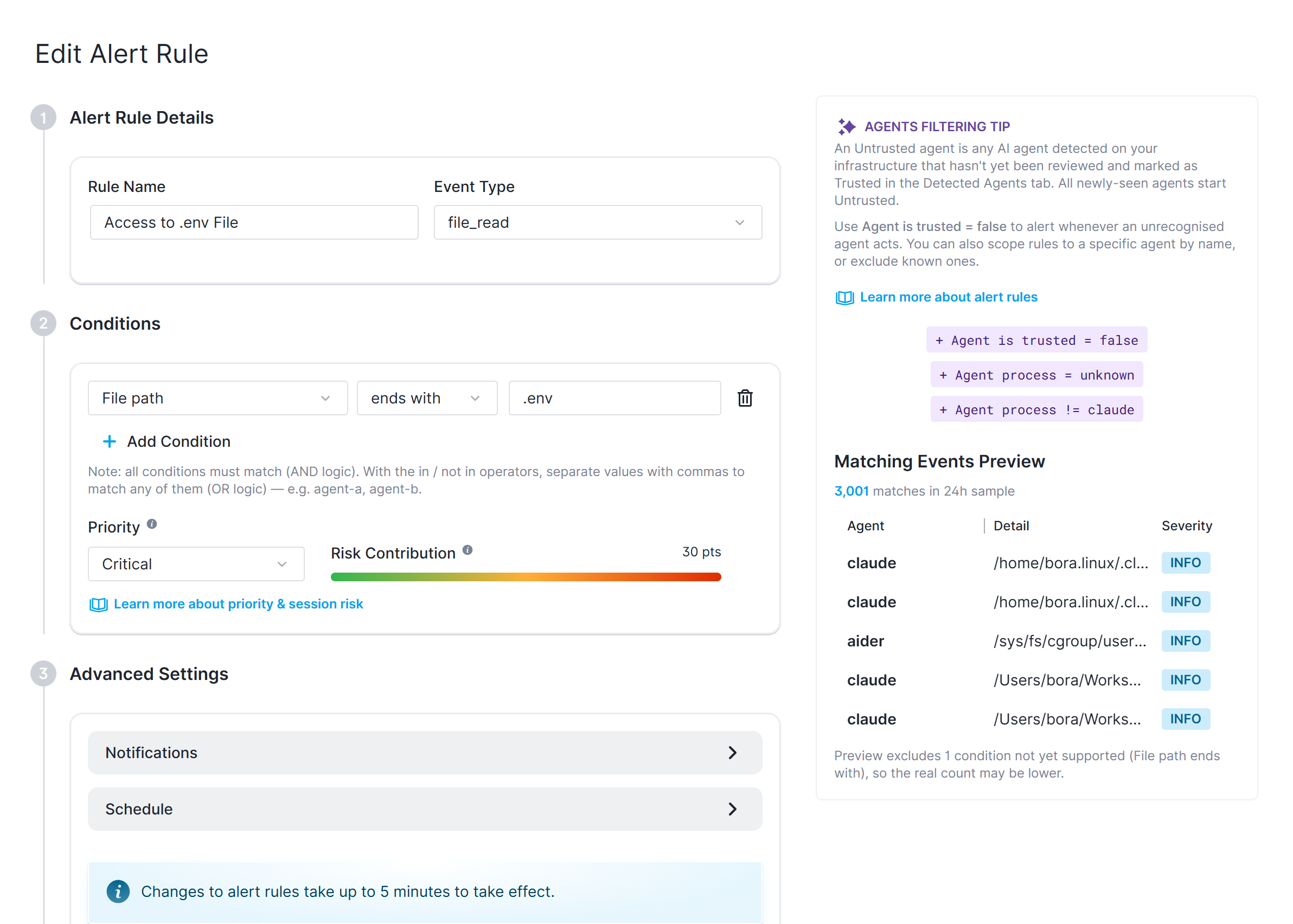
Task: Open Learn more about alert rules link
Action: click(948, 298)
